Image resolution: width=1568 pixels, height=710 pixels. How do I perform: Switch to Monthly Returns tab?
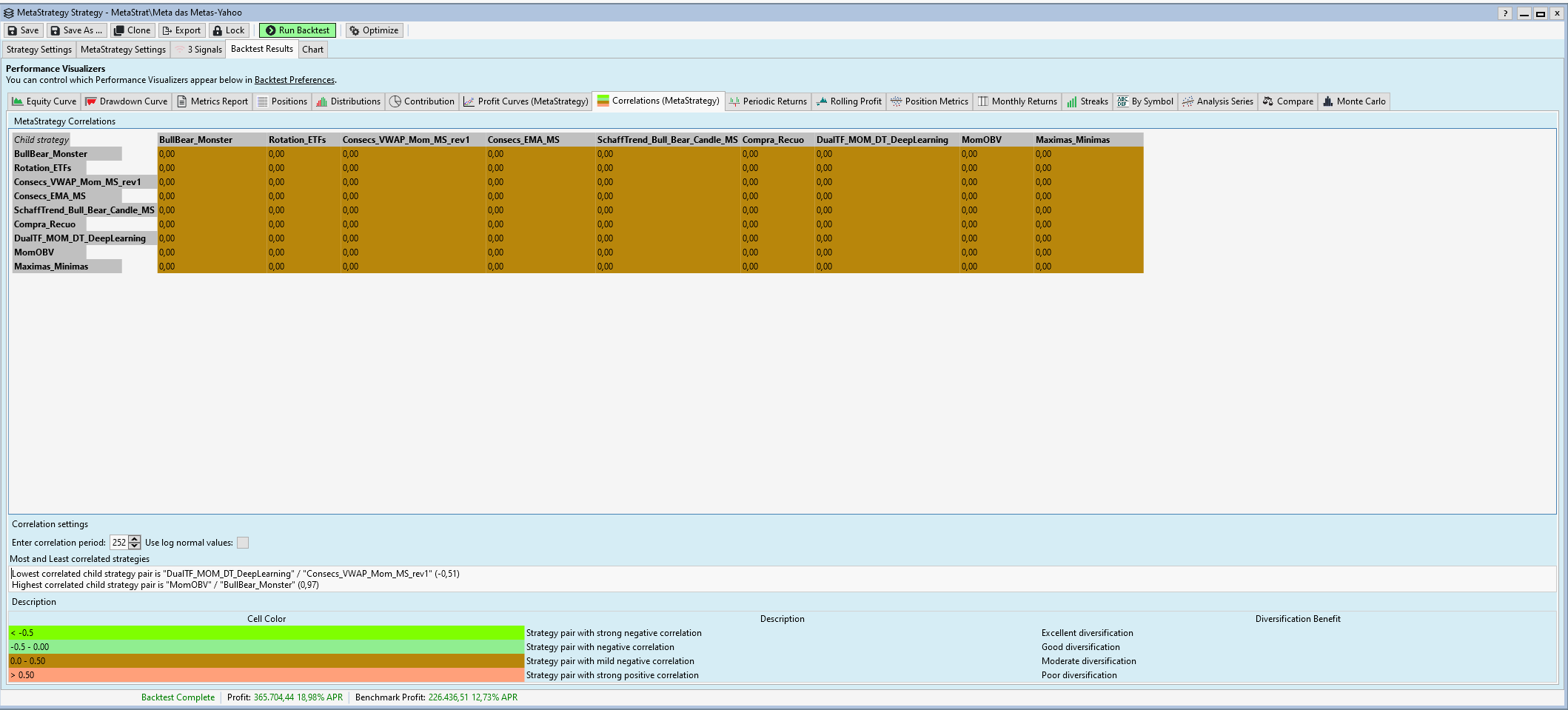click(1017, 101)
